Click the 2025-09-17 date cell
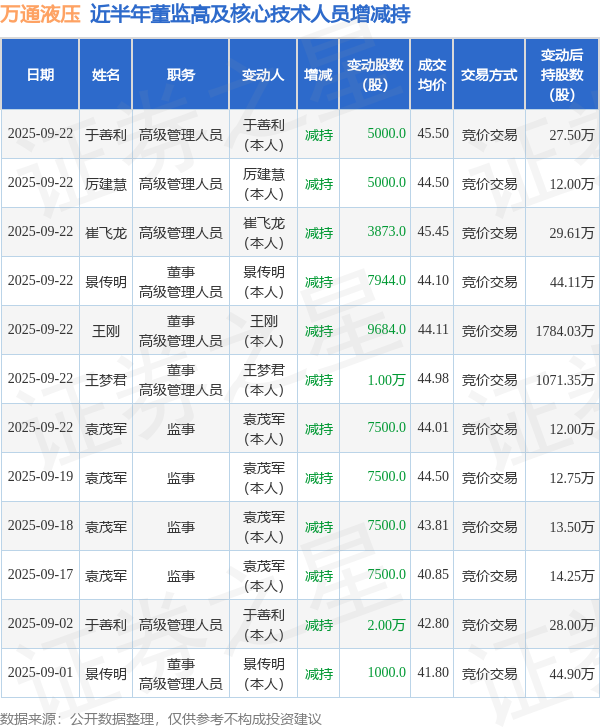Image resolution: width=600 pixels, height=728 pixels. click(40, 575)
